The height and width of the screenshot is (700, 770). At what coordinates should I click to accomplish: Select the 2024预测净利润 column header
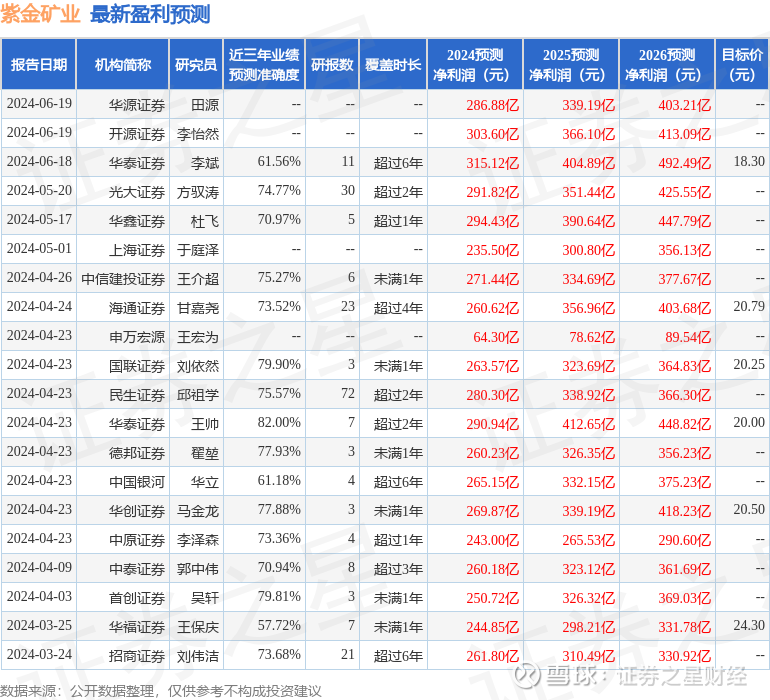[x=475, y=64]
